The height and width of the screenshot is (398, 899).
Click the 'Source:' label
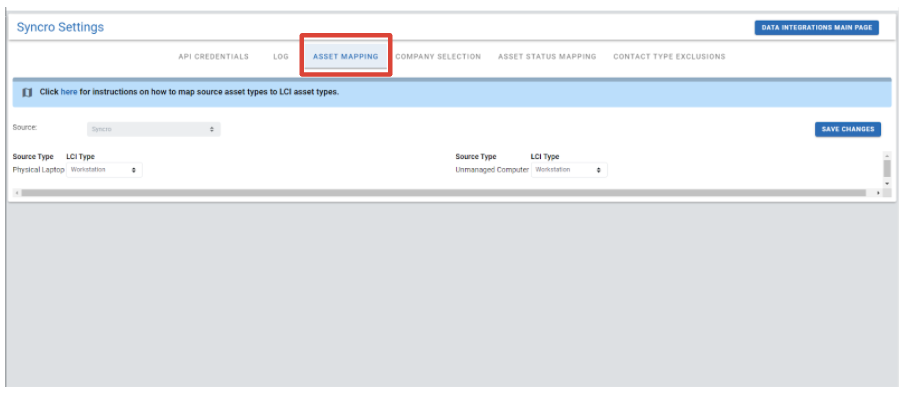point(25,127)
